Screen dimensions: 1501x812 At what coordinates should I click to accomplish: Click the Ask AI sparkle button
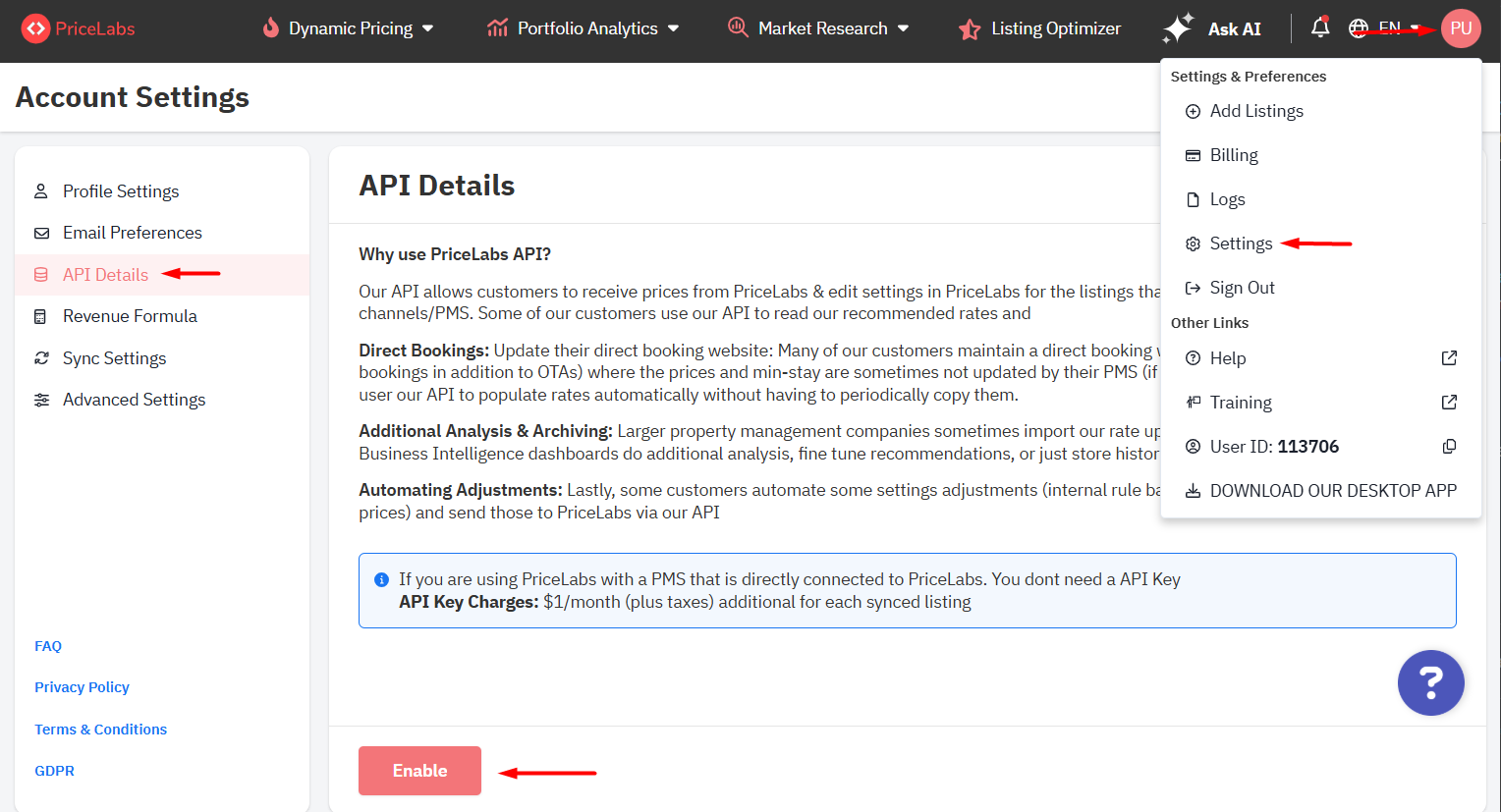click(x=1212, y=28)
